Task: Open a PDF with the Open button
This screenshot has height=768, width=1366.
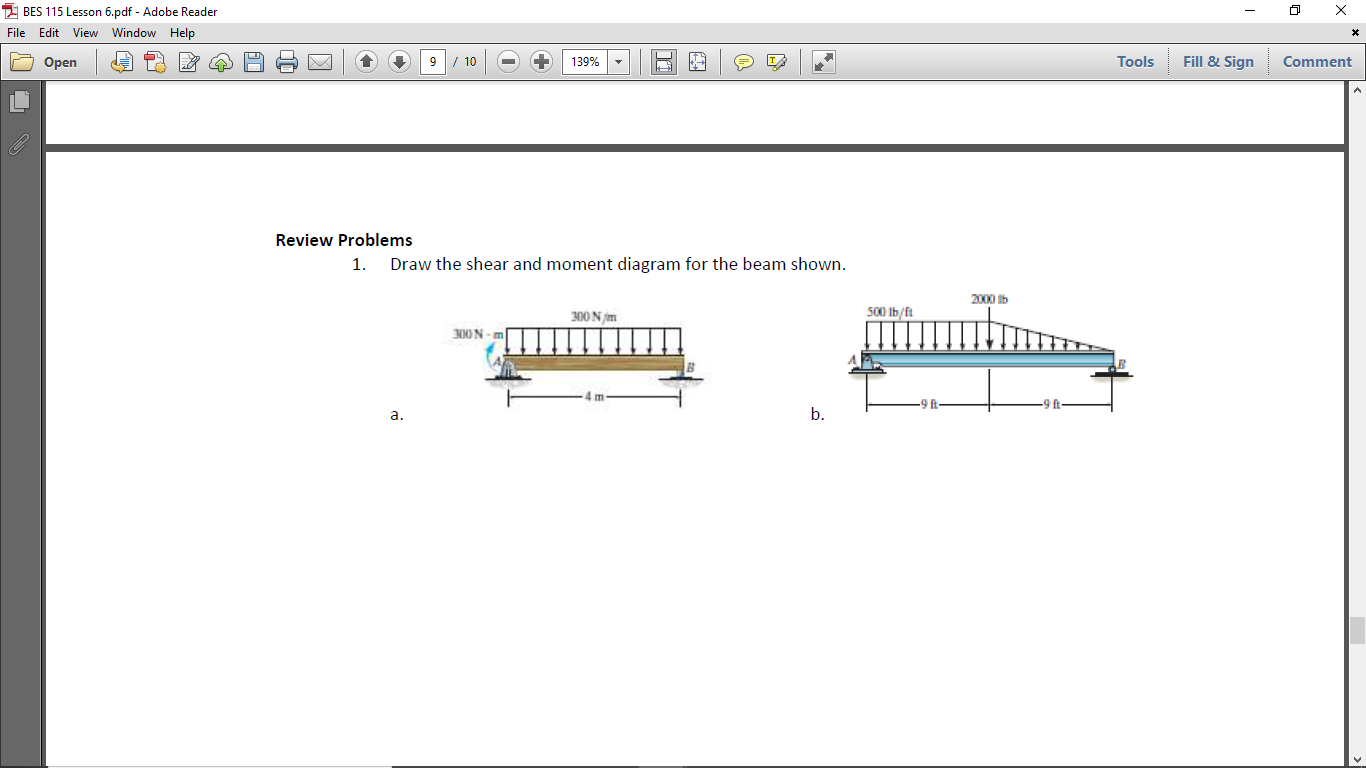Action: tap(45, 62)
